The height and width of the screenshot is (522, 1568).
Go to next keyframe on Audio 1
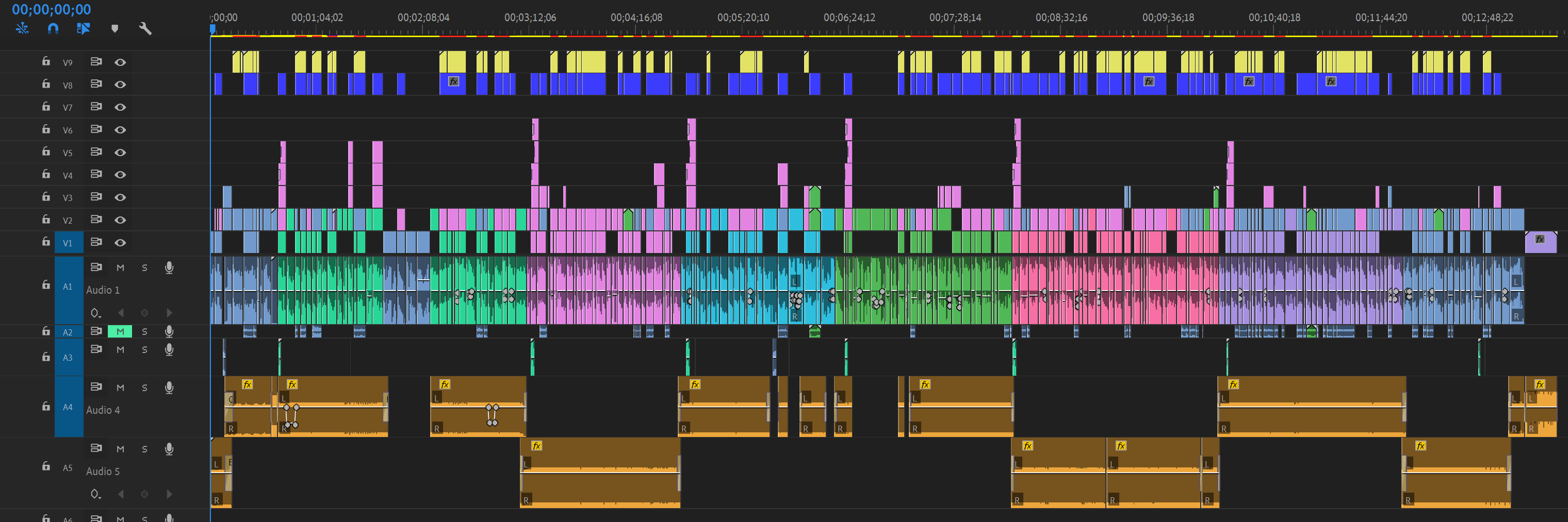coord(169,313)
